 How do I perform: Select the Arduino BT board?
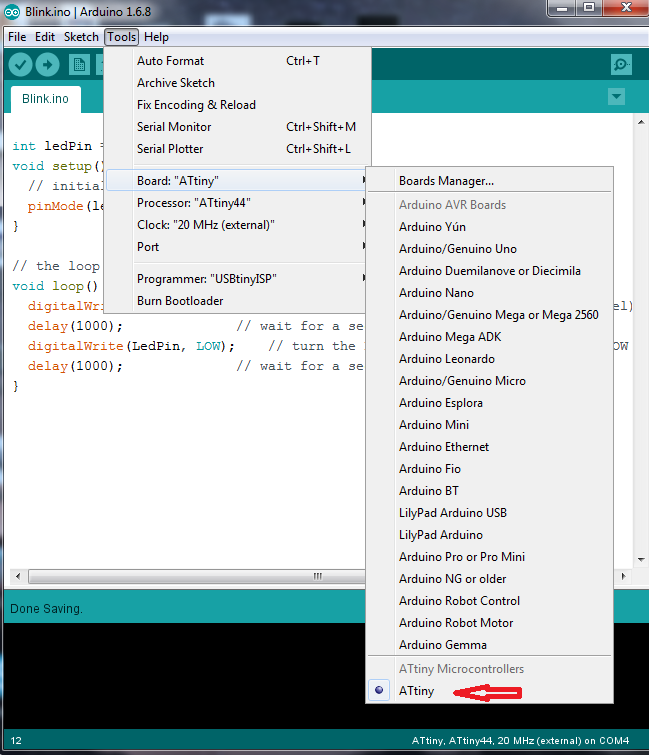[x=489, y=491]
